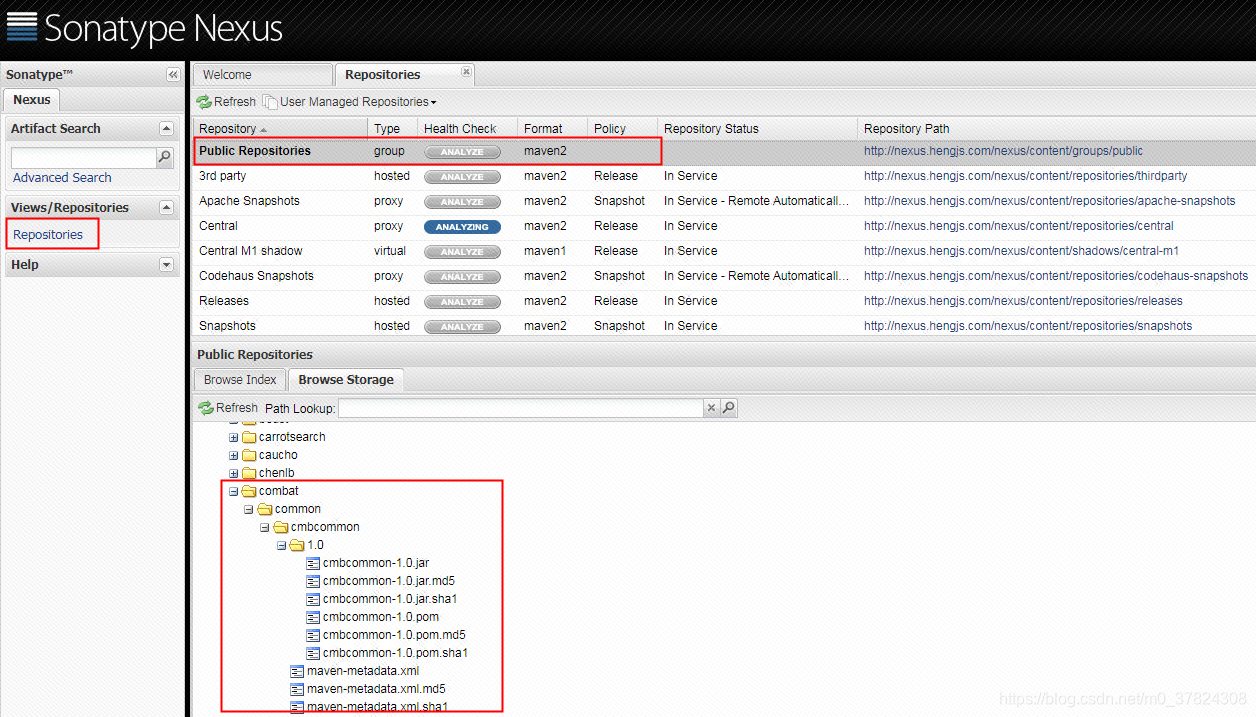Open the repositories/central URL
The image size is (1256, 717).
click(1018, 226)
